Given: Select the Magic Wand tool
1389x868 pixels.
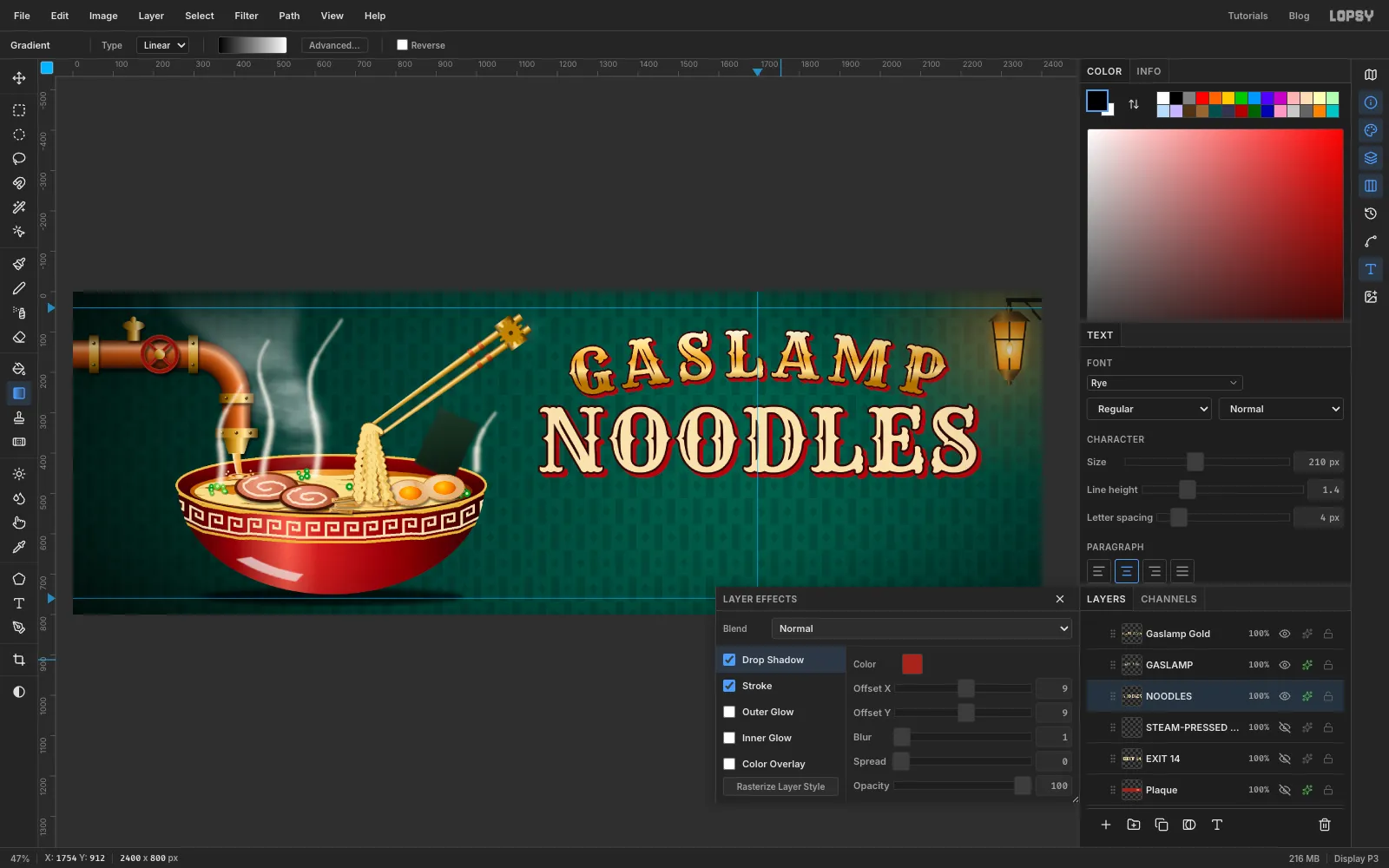Looking at the screenshot, I should [19, 207].
